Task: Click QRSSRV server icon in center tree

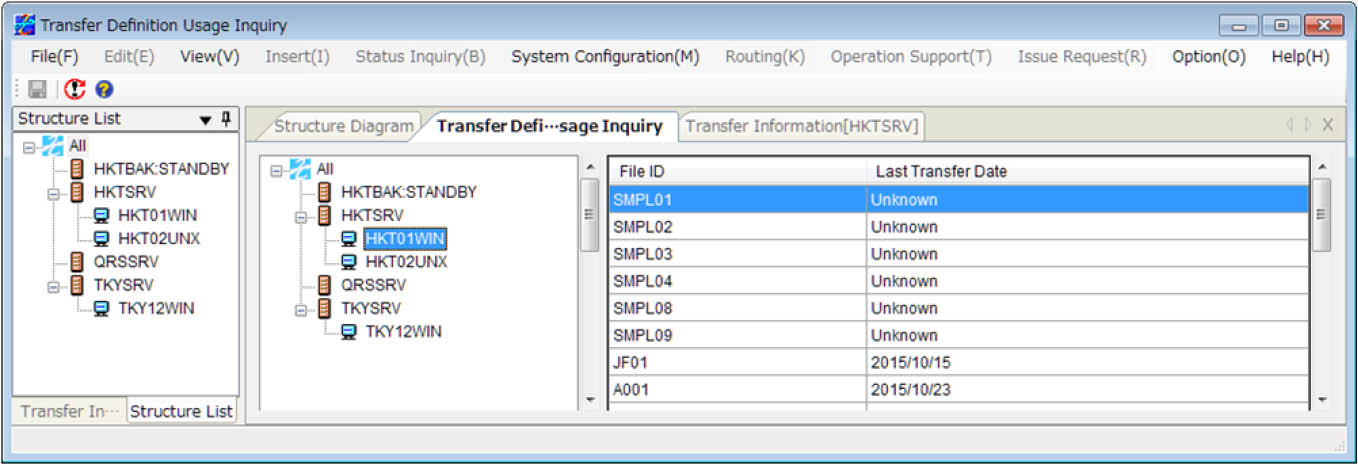Action: (x=324, y=285)
